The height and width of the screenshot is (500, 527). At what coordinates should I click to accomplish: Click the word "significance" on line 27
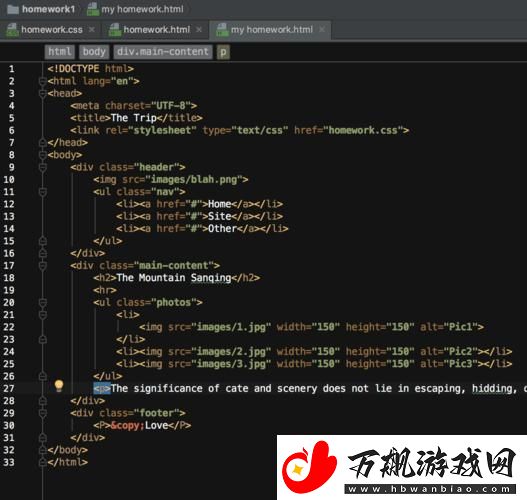(168, 388)
